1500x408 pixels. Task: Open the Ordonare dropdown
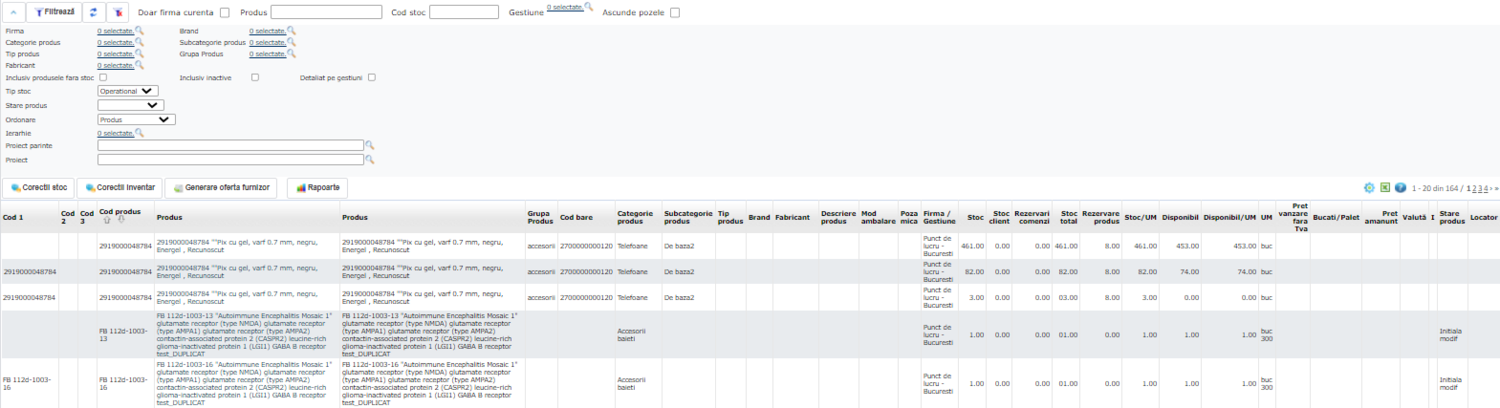(137, 119)
